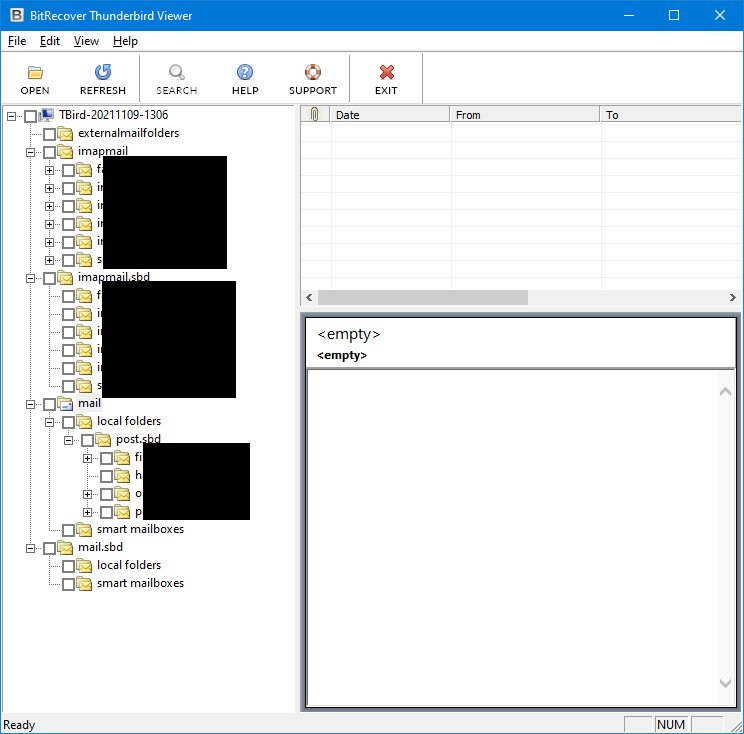
Task: Select the externalmailfolders tree label
Action: 129,133
